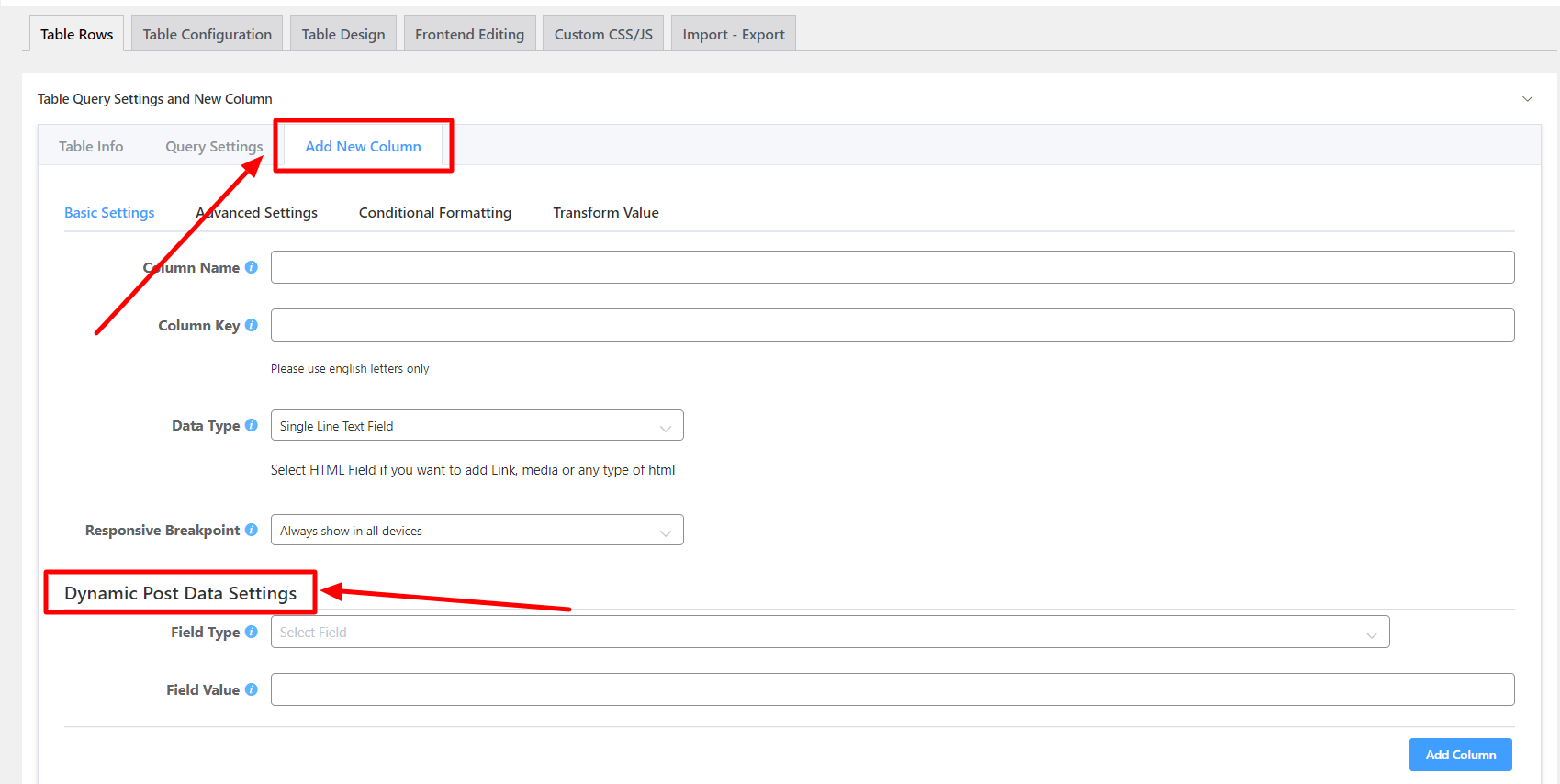Focus the Column Key input field

click(892, 325)
